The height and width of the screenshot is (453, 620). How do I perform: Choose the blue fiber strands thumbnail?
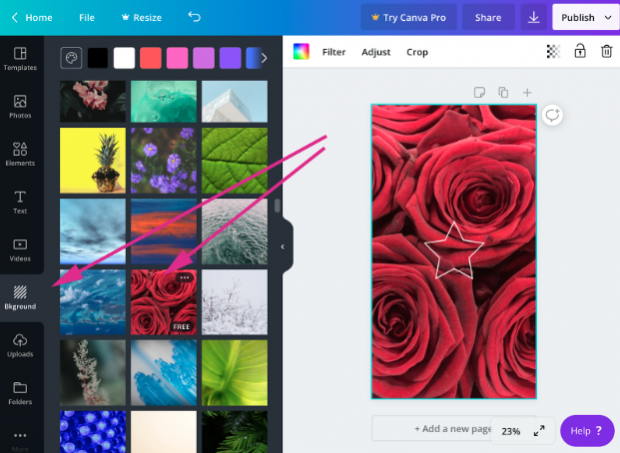click(164, 373)
